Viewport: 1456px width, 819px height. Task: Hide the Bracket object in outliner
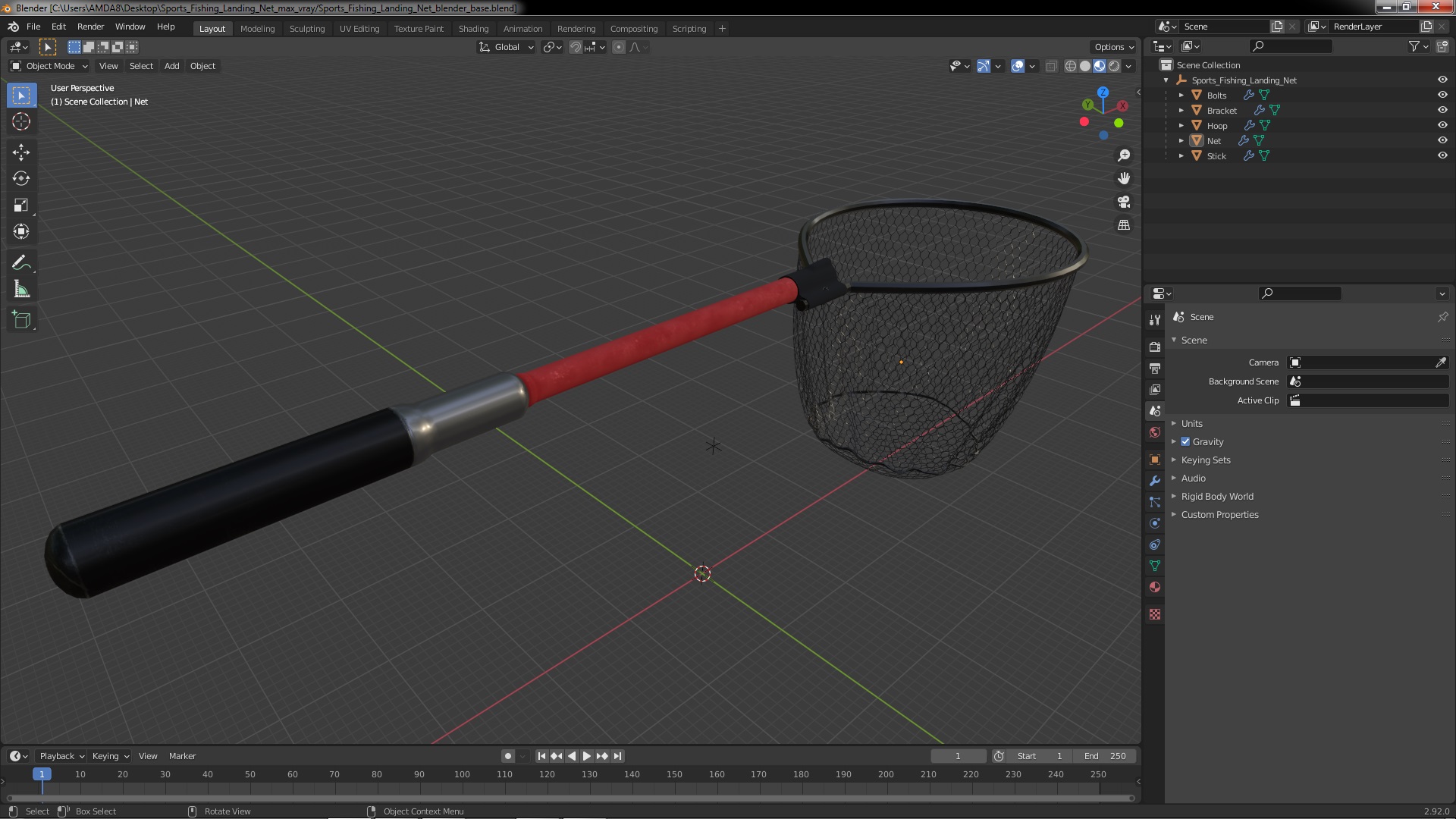point(1442,110)
